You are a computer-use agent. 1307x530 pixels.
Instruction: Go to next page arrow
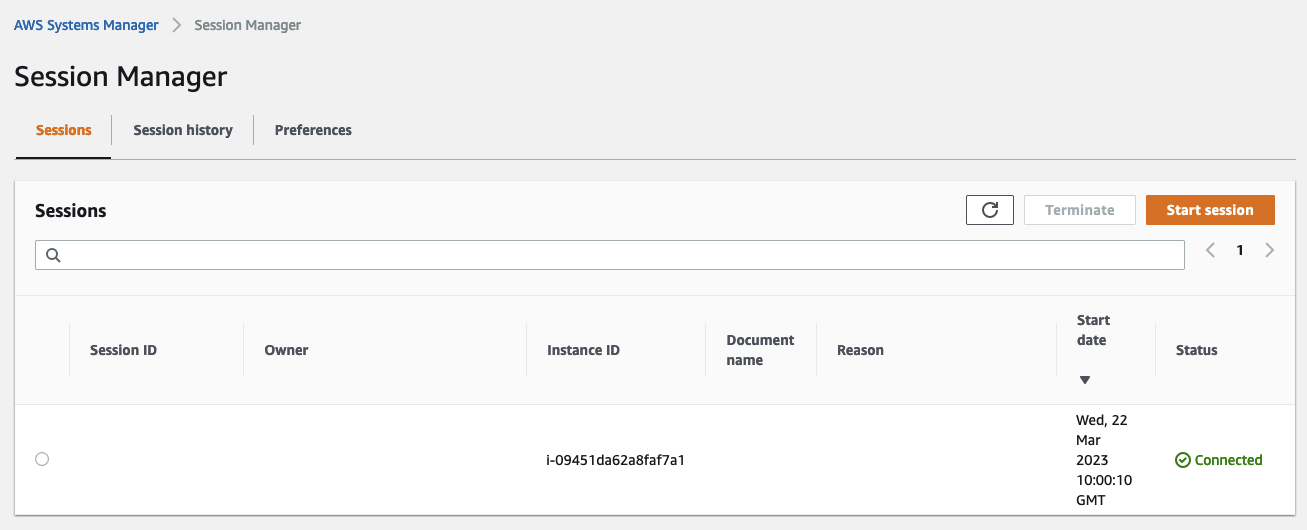1270,251
